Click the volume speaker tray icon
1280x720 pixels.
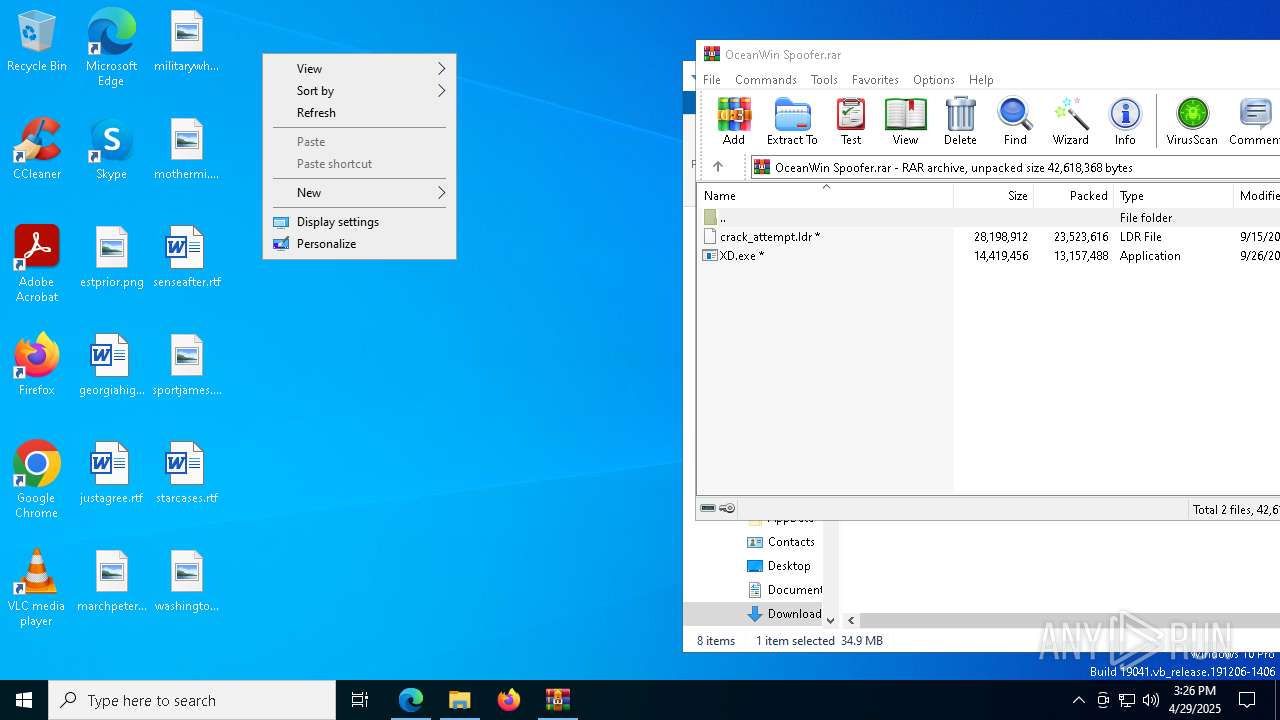[1151, 700]
